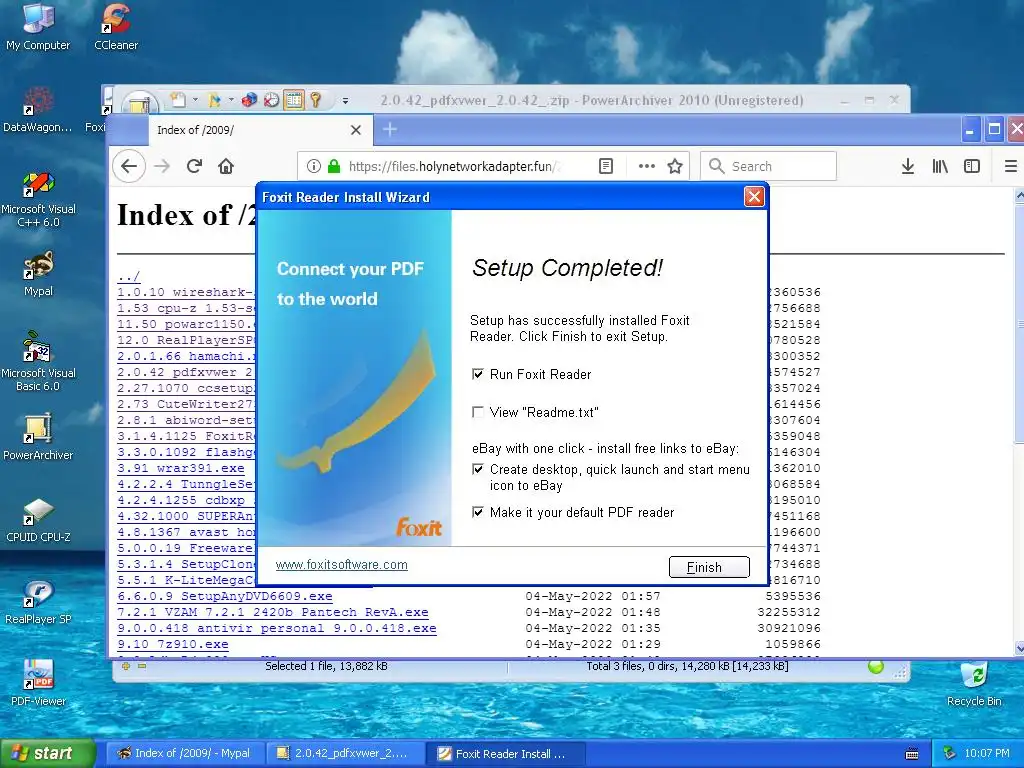Open CPUID CPU-Z desktop shortcut
The image size is (1024, 768).
point(38,520)
